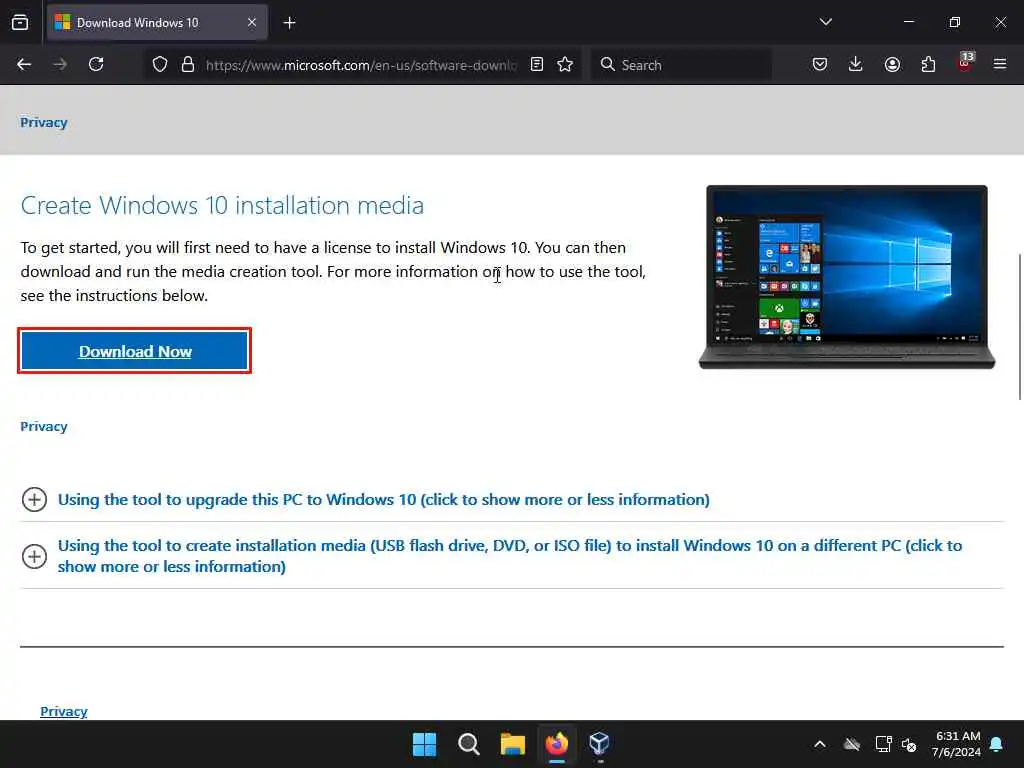Close the Download Windows 10 tab
The width and height of the screenshot is (1024, 768).
[x=252, y=23]
